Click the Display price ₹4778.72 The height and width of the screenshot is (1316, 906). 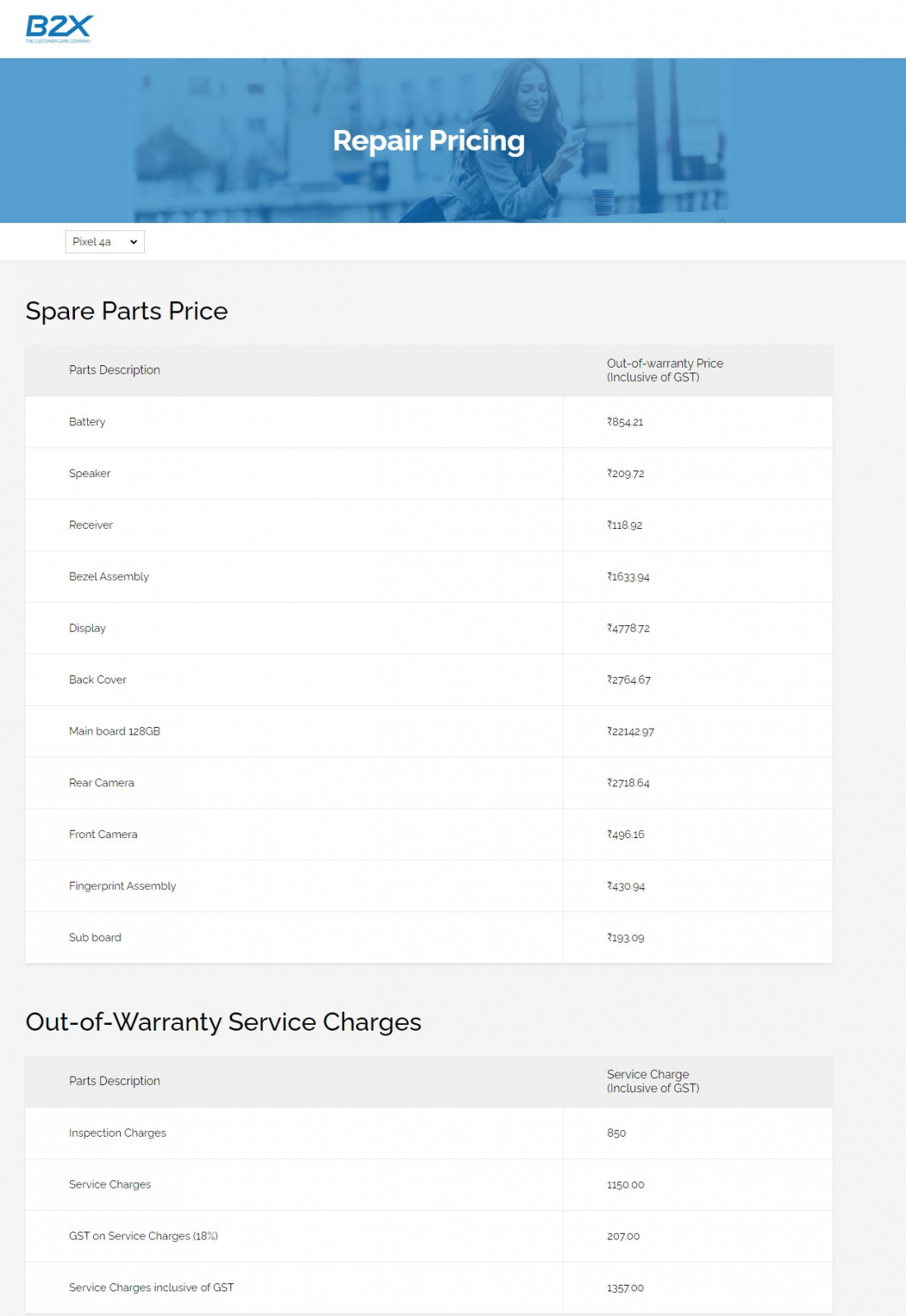629,628
